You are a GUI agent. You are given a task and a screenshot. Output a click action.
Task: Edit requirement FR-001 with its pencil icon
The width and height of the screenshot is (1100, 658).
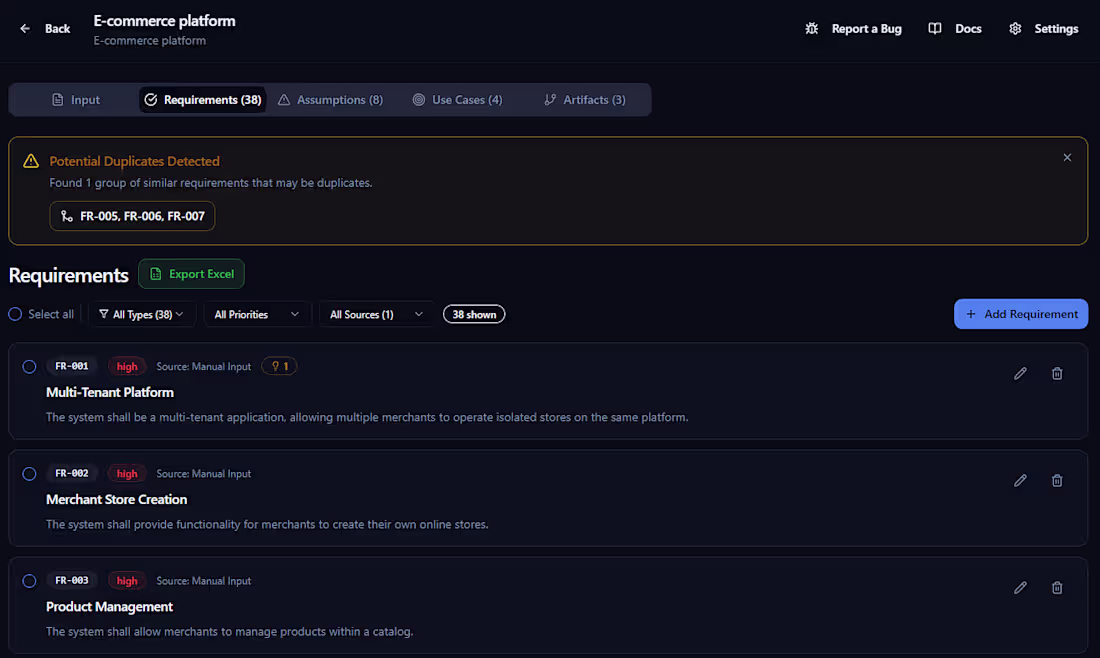coord(1020,374)
